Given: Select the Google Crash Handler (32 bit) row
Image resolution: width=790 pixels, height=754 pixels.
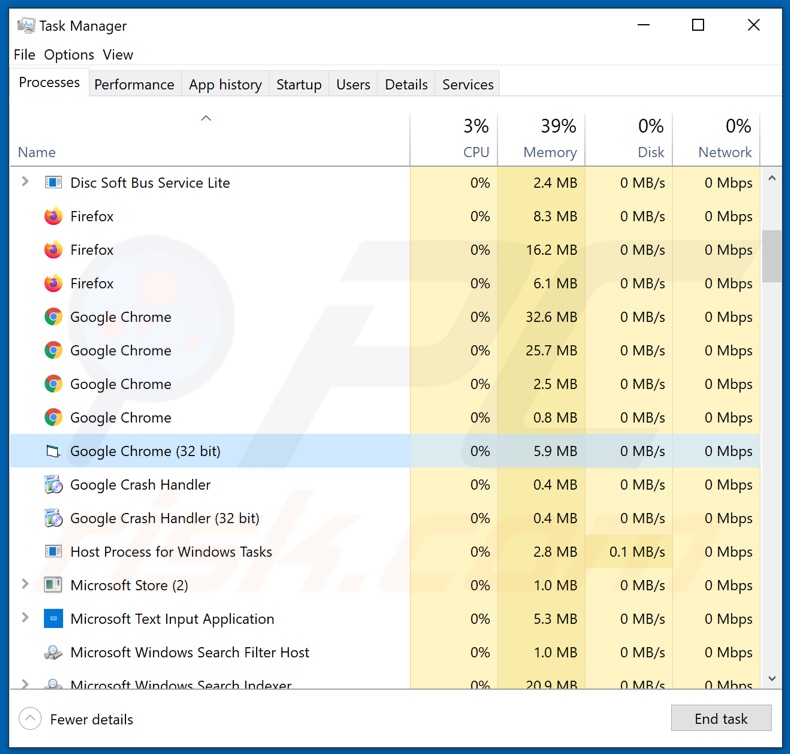Looking at the screenshot, I should pyautogui.click(x=385, y=518).
